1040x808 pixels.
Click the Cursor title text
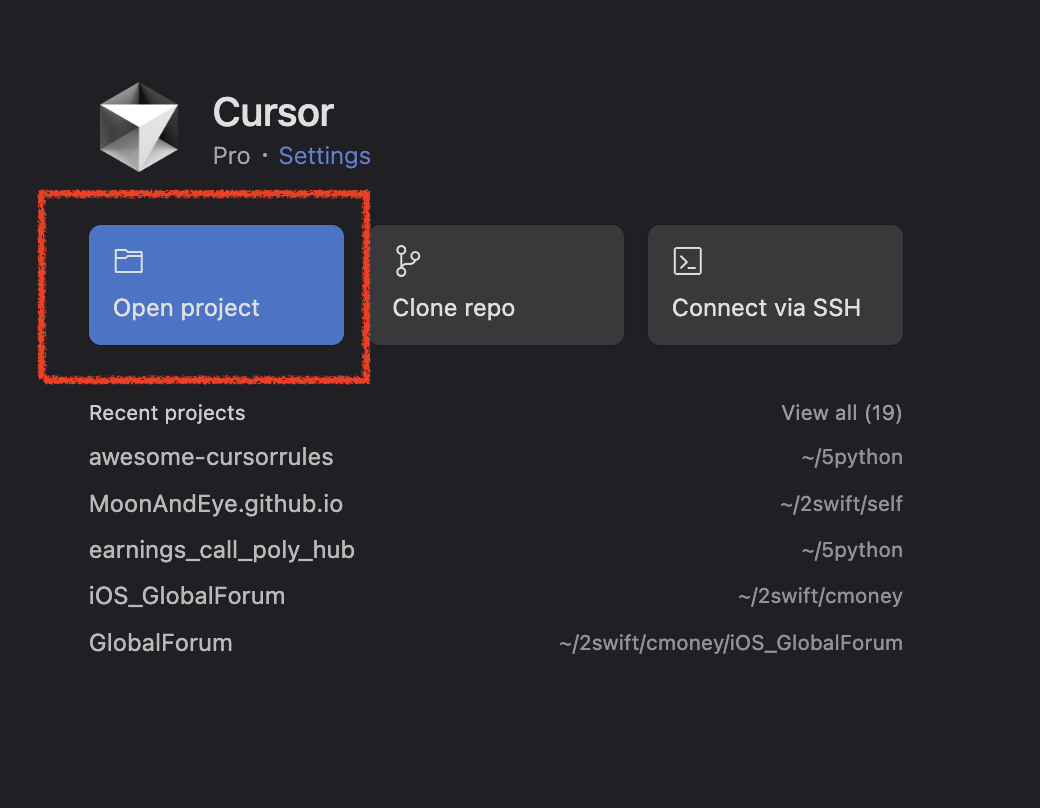273,112
